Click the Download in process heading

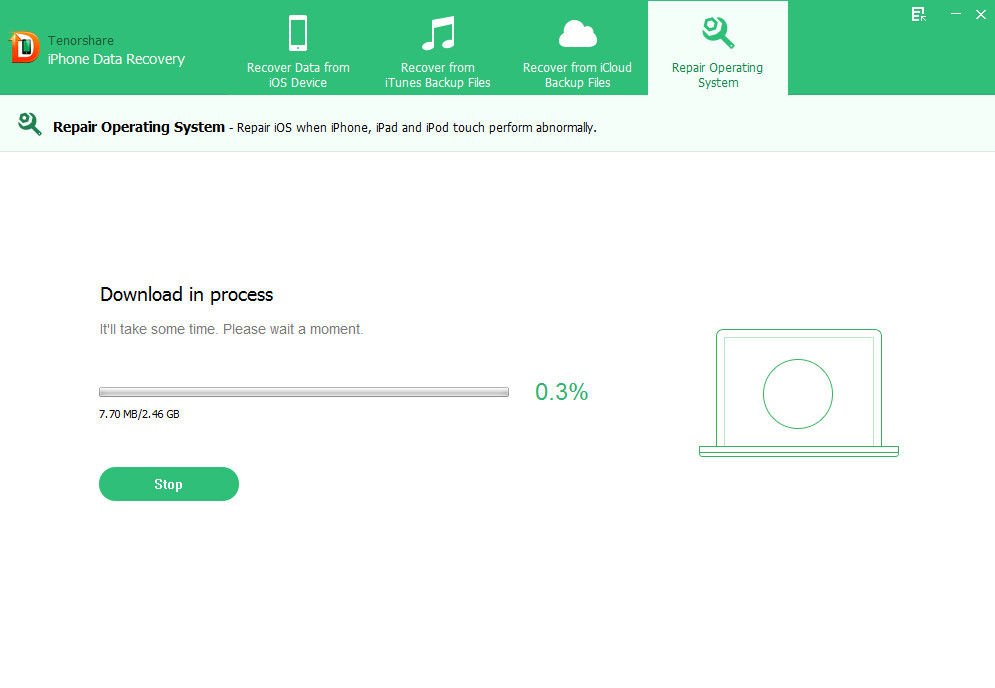187,294
